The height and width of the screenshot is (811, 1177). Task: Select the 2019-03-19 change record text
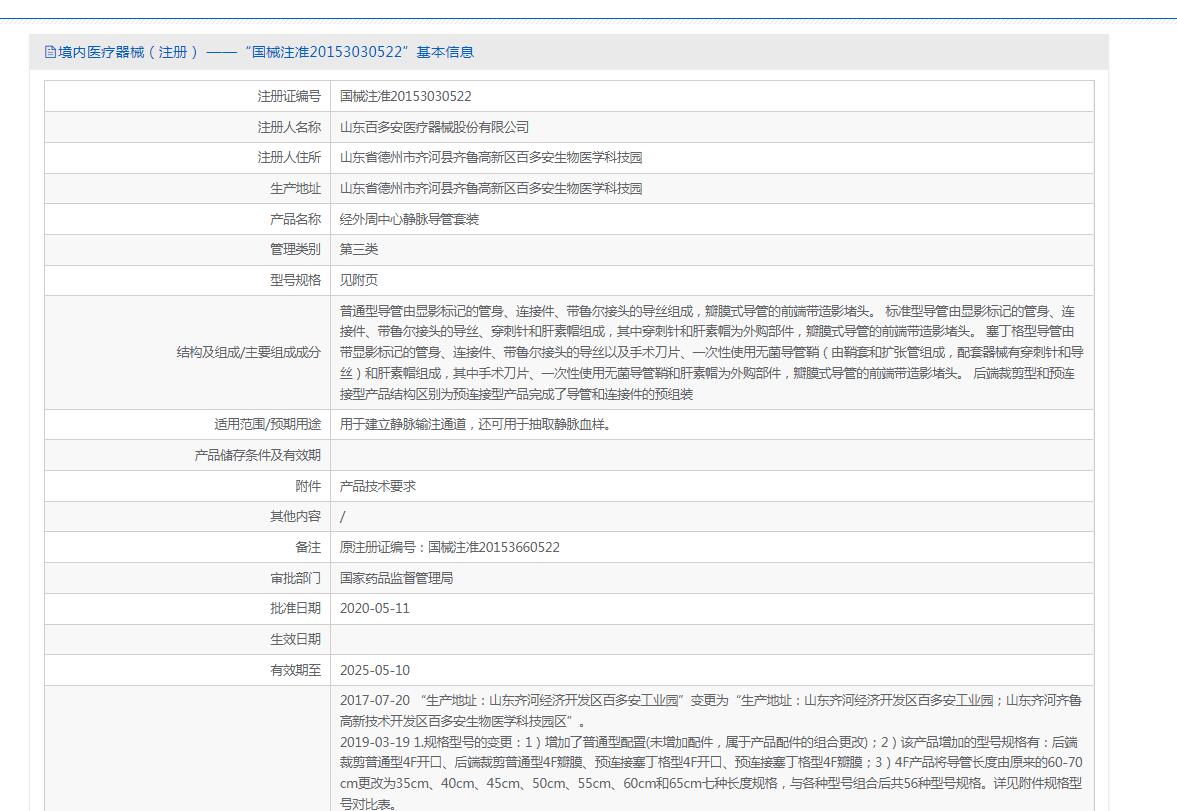click(711, 773)
